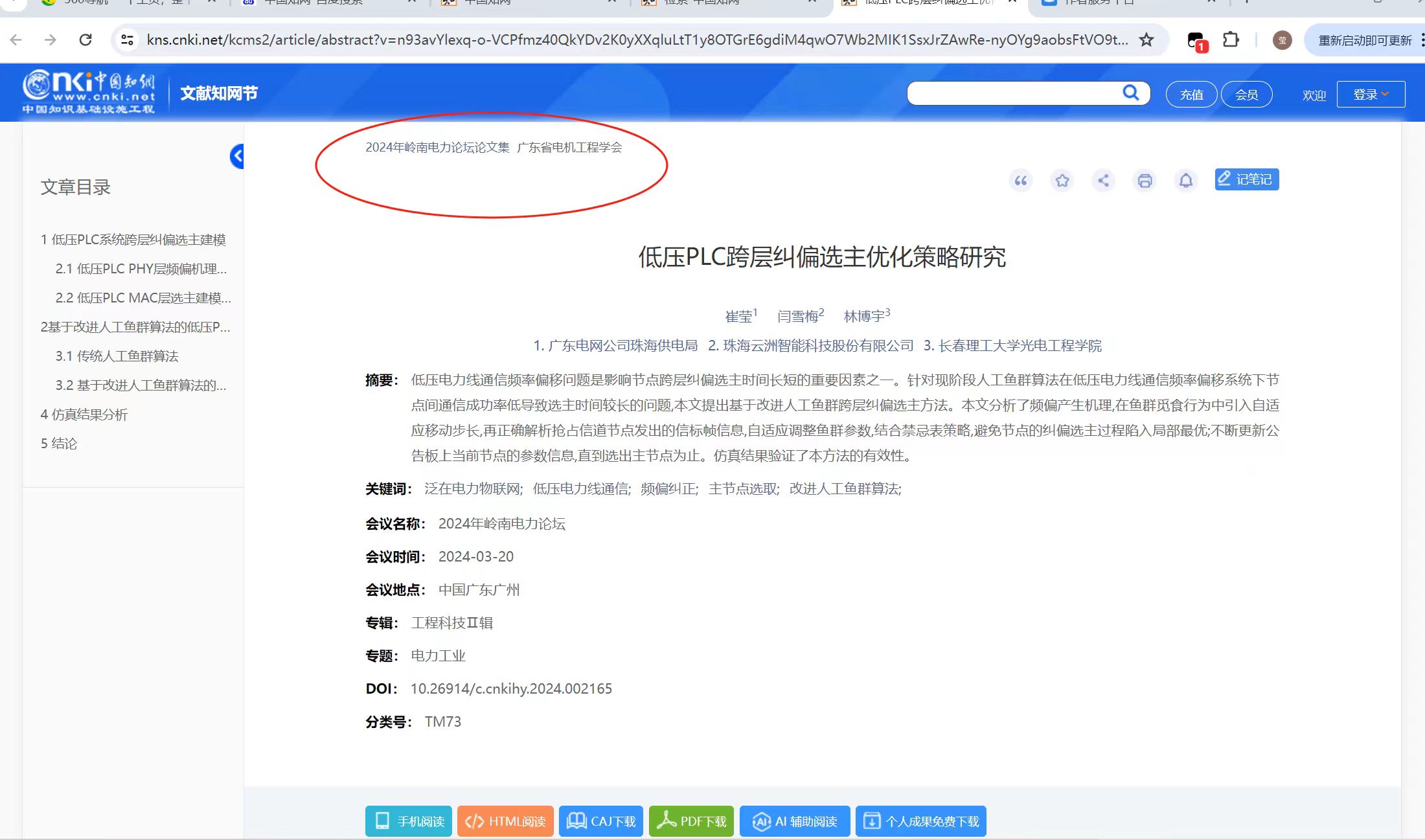This screenshot has width=1425, height=840.
Task: Click the 记笔记 note button
Action: (1246, 179)
